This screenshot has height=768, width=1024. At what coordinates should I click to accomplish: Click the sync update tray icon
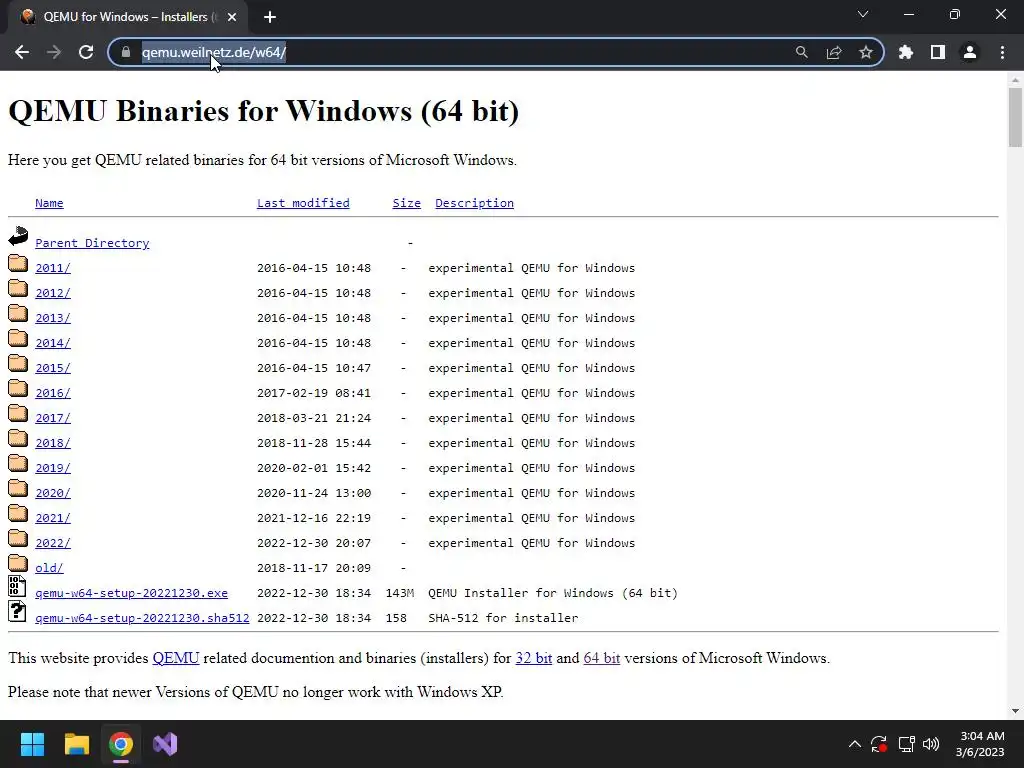[x=879, y=744]
